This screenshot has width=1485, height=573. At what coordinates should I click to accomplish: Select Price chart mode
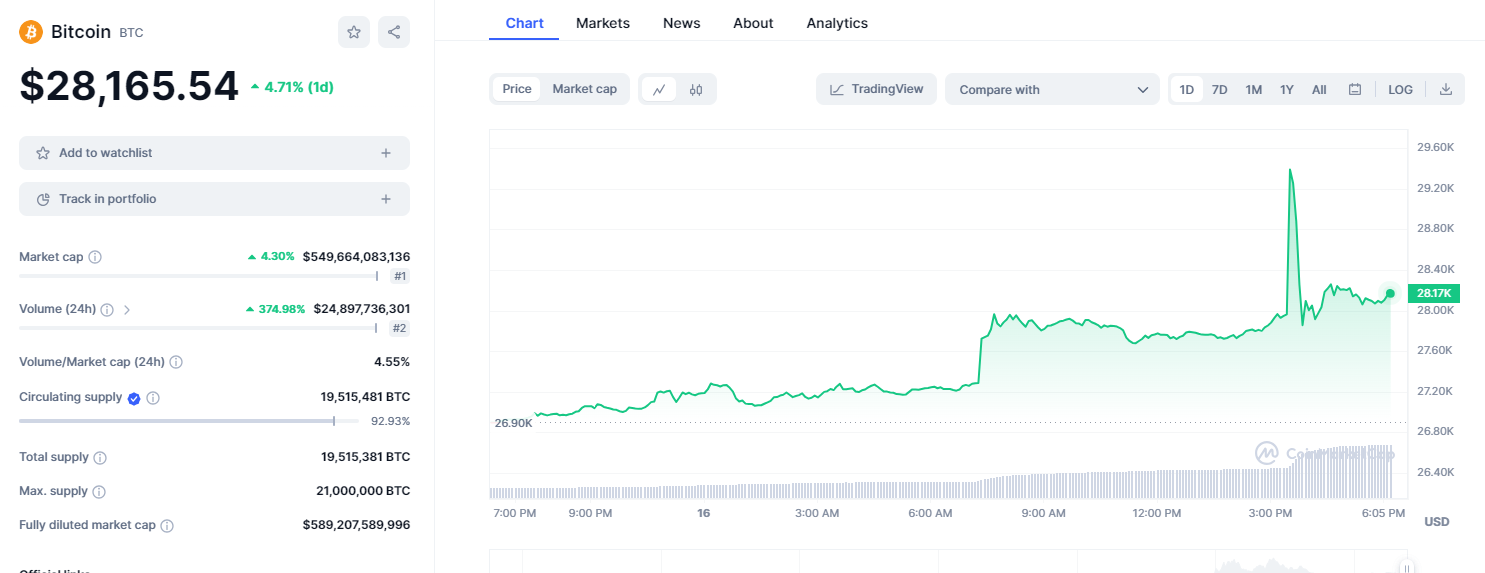[x=517, y=89]
